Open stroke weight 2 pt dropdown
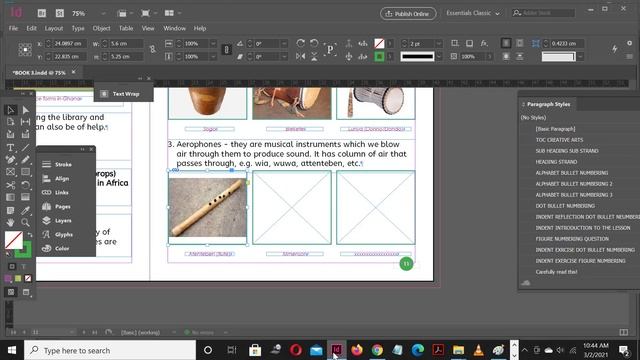This screenshot has height=360, width=640. [439, 43]
